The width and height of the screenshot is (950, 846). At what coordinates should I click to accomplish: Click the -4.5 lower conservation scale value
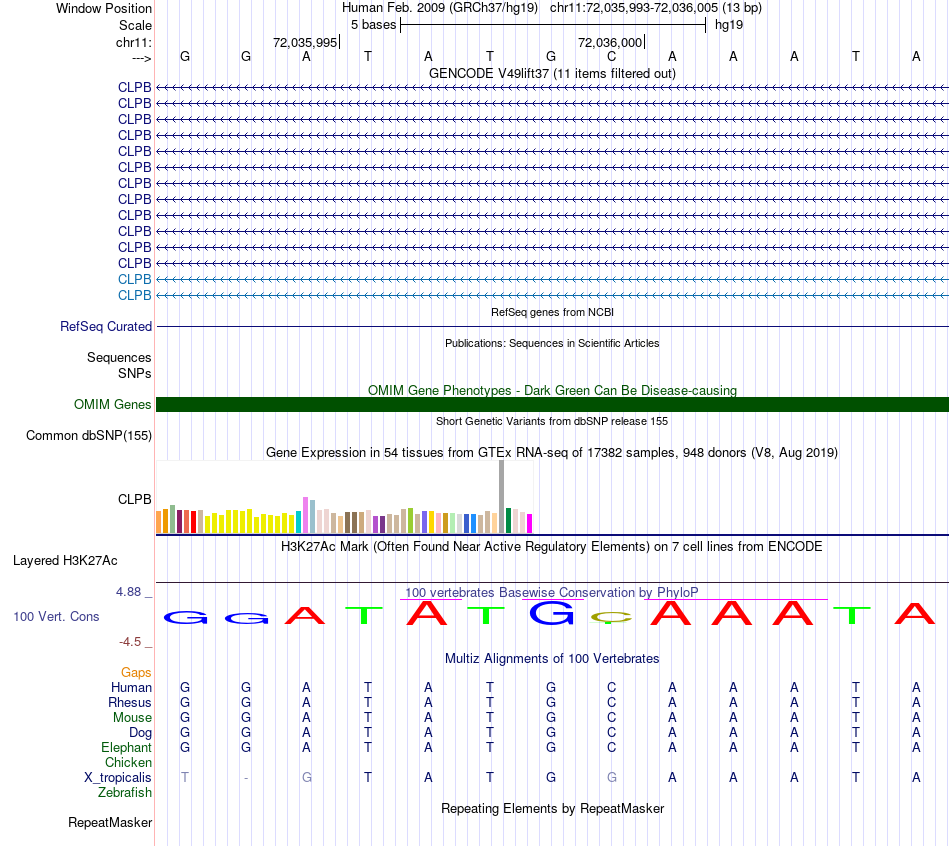[130, 642]
